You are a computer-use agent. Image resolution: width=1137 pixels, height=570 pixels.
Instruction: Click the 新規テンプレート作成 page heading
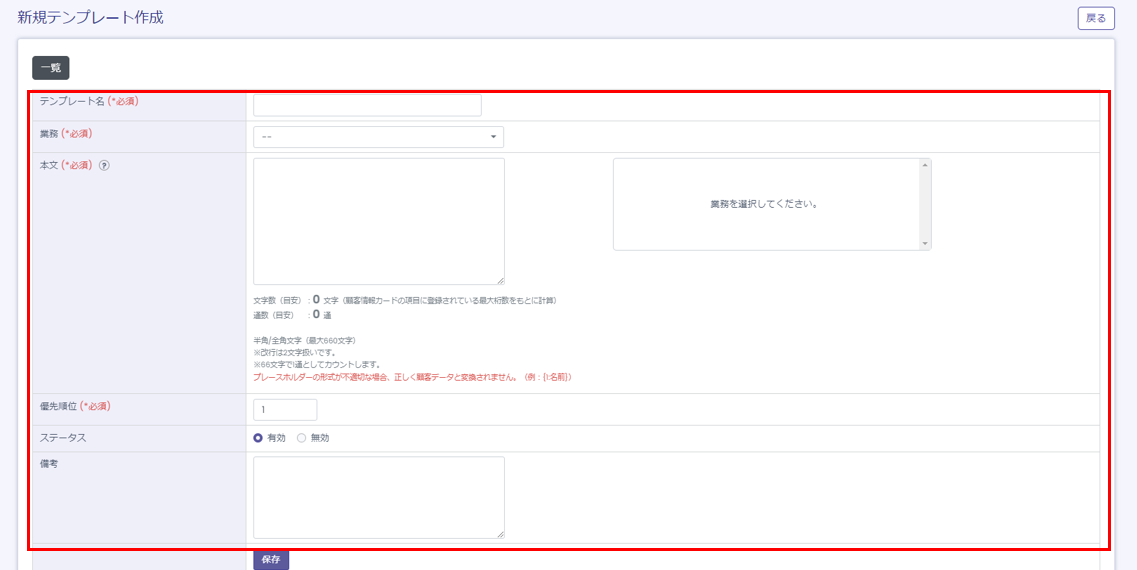pyautogui.click(x=90, y=17)
